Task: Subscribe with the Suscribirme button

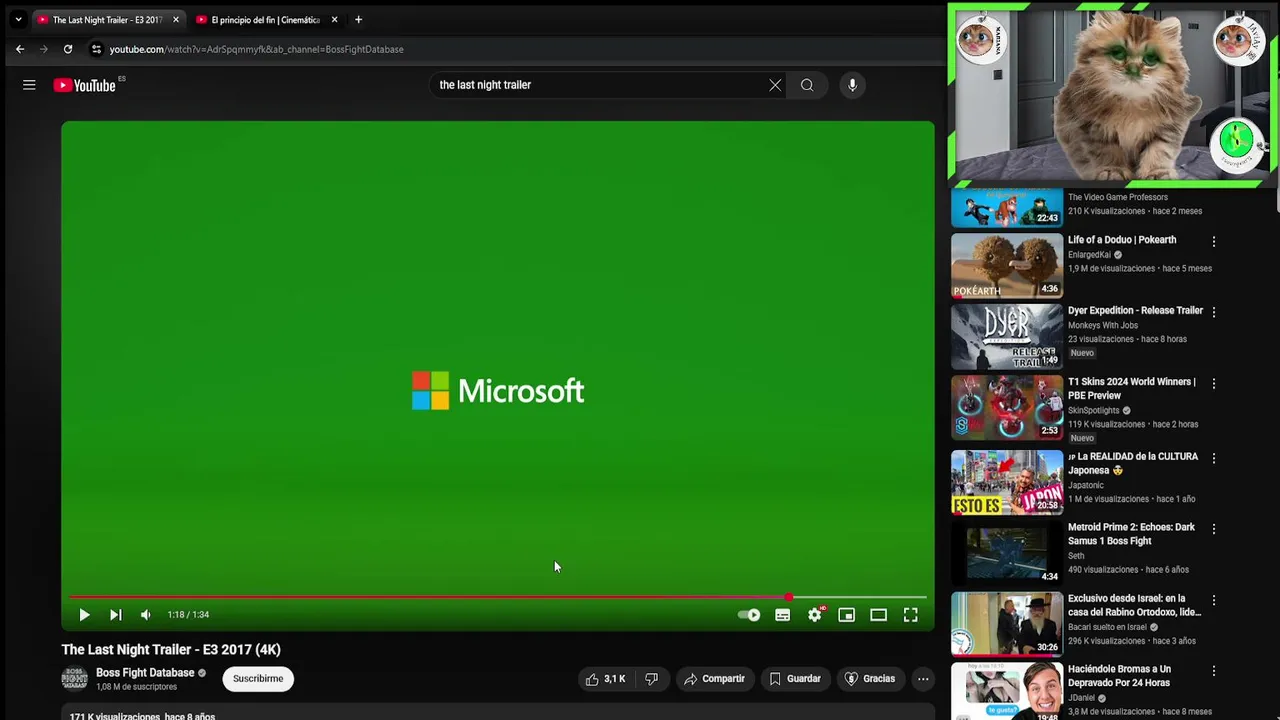Action: coord(258,679)
